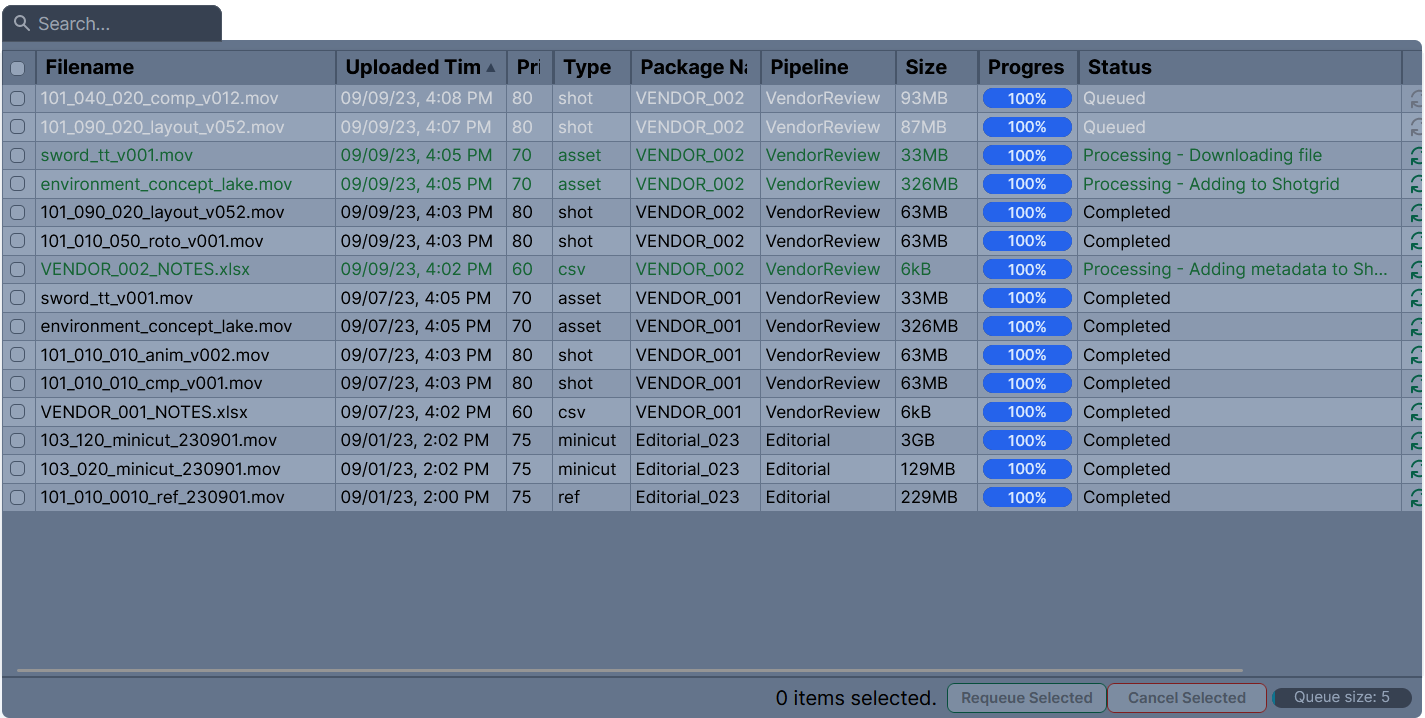Click the magnifying glass search icon
Viewport: 1425px width, 718px height.
[22, 23]
